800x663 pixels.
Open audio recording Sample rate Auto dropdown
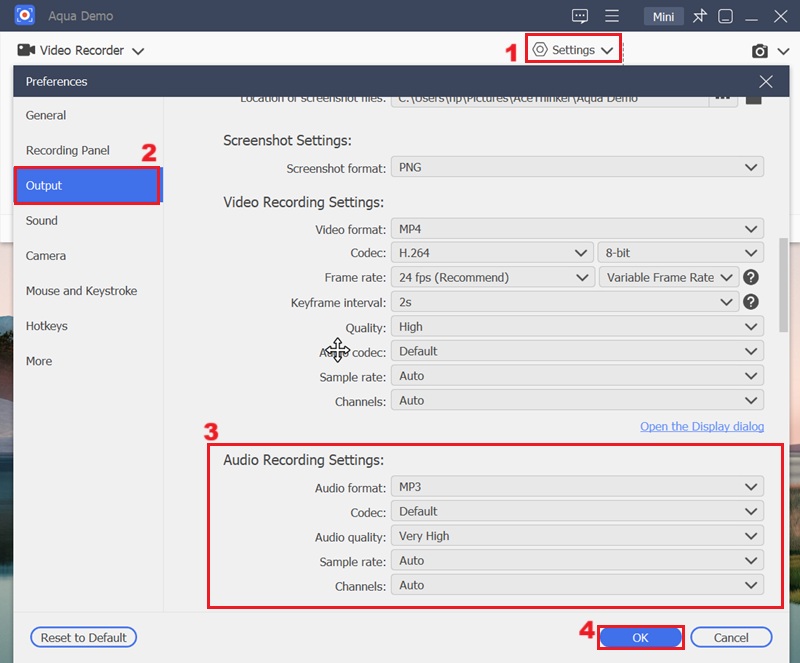tap(577, 561)
